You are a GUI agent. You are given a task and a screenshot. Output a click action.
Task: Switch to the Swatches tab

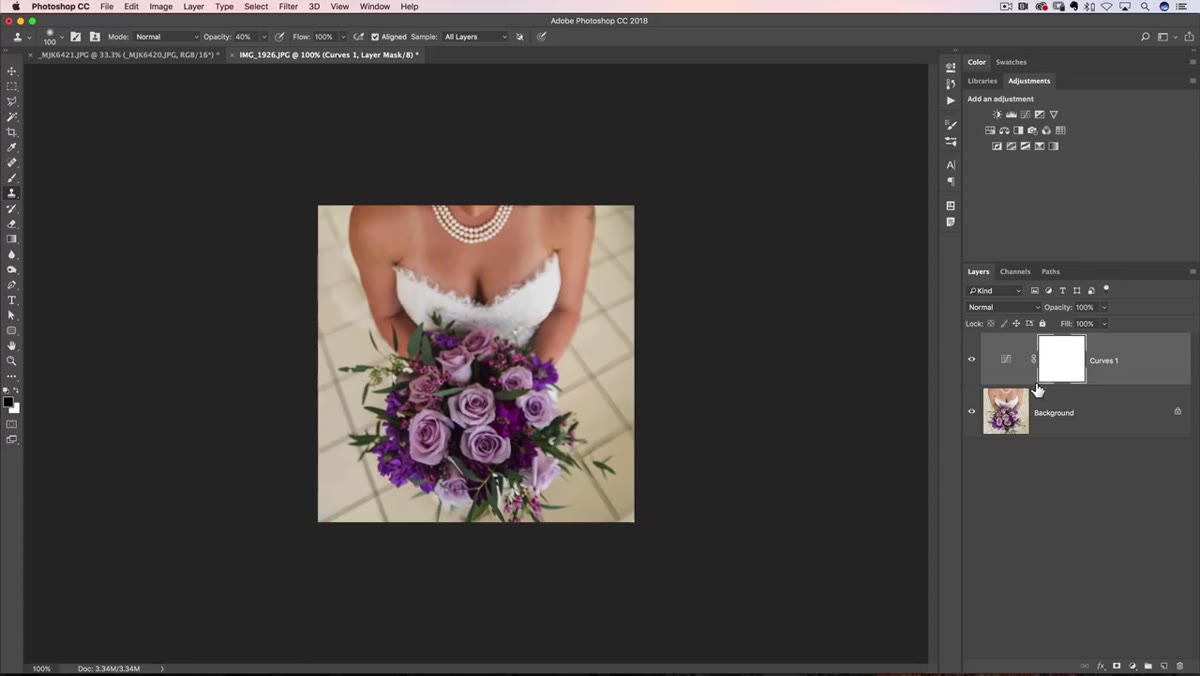pyautogui.click(x=1011, y=62)
